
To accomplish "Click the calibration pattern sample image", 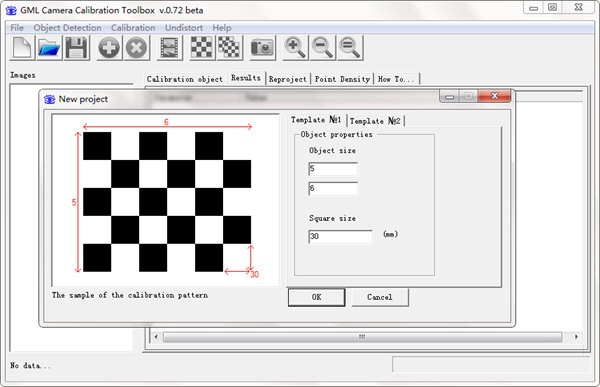I will coord(166,200).
